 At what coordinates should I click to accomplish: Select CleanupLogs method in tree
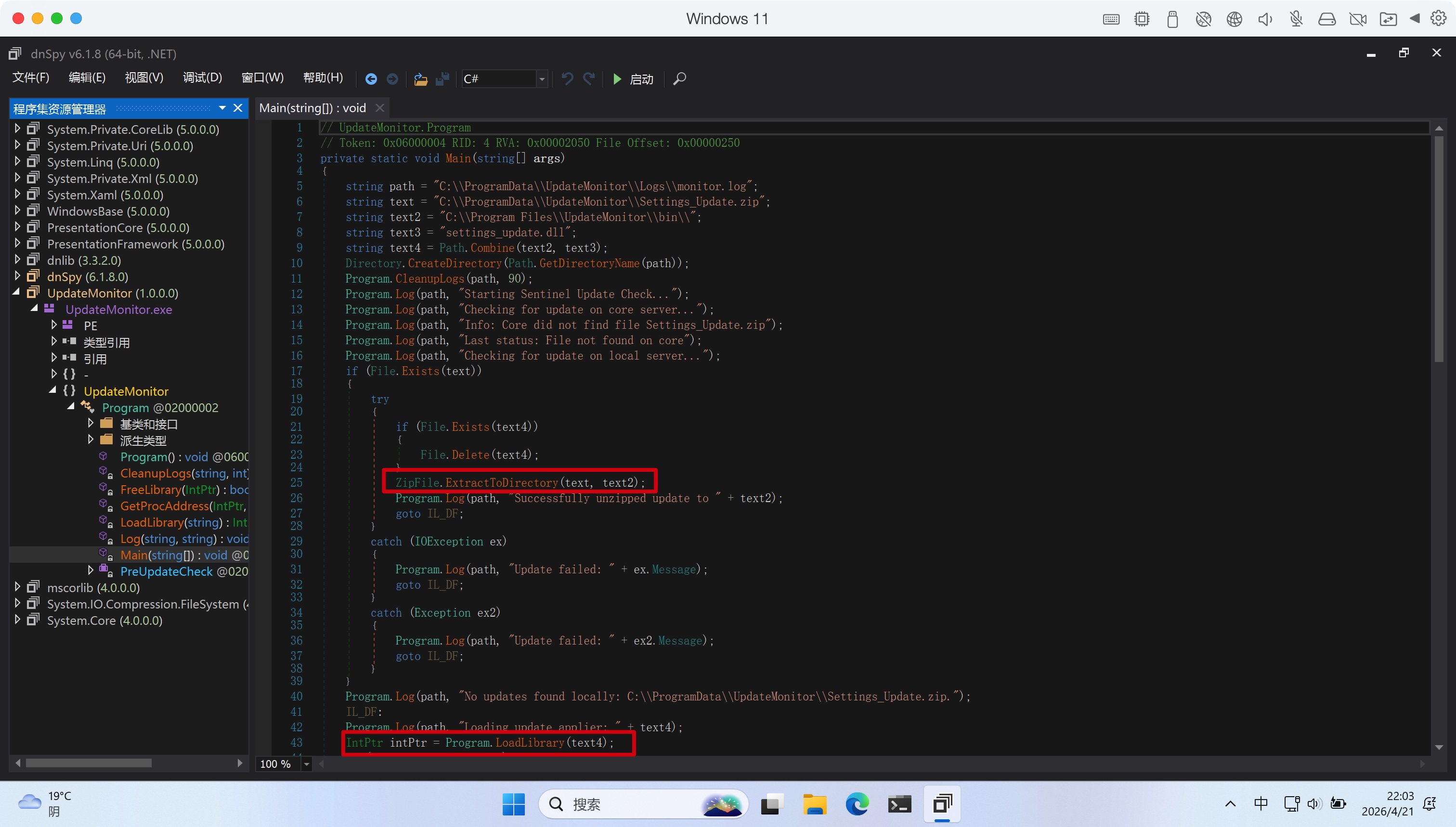point(184,473)
